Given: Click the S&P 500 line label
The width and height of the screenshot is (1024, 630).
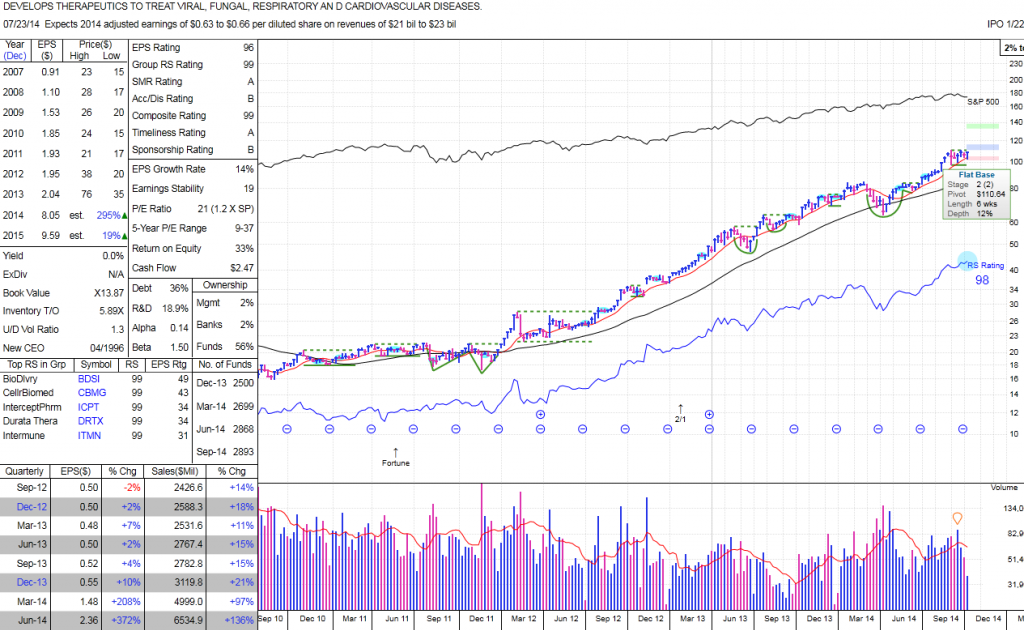Looking at the screenshot, I should pyautogui.click(x=983, y=101).
